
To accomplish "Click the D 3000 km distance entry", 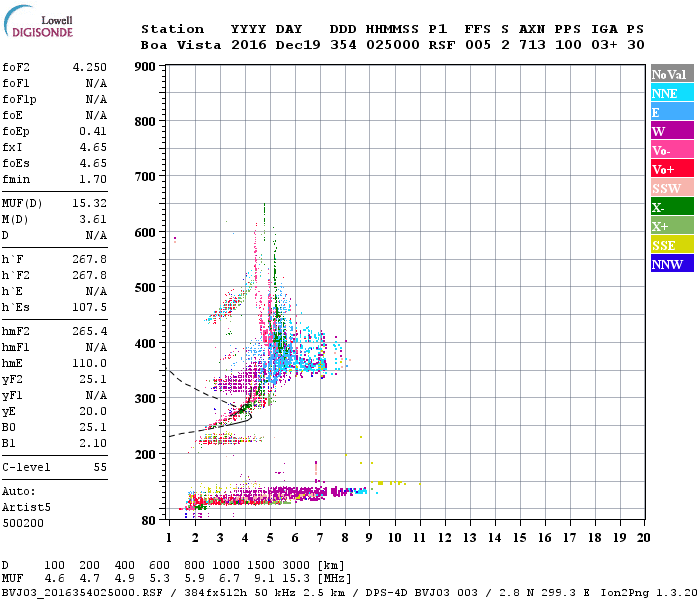I will click(x=296, y=566).
